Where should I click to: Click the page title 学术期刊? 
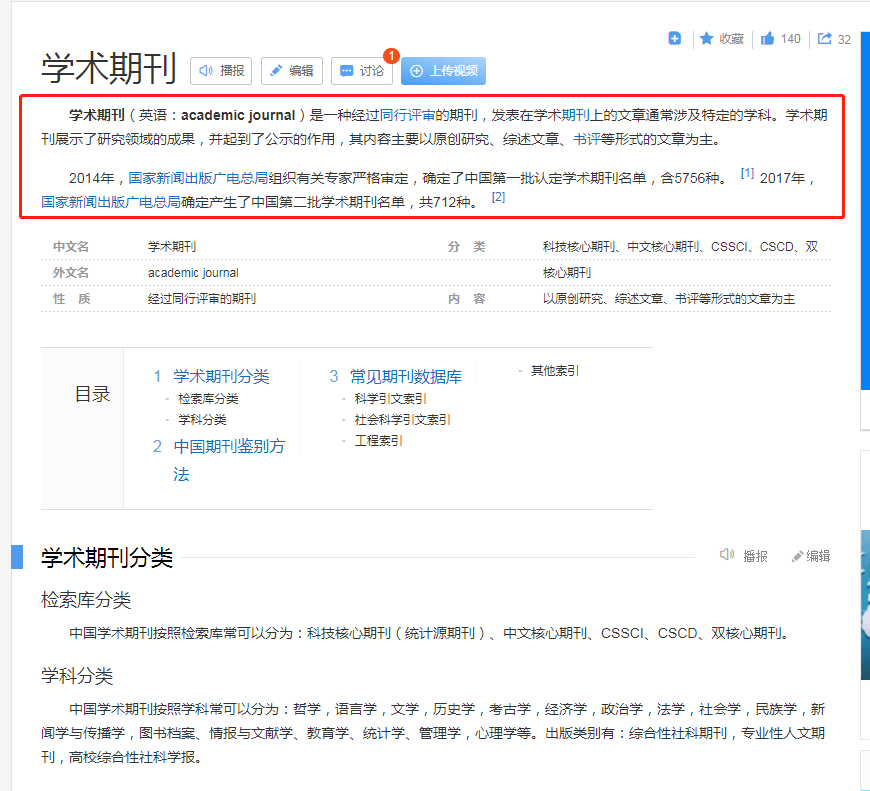109,68
